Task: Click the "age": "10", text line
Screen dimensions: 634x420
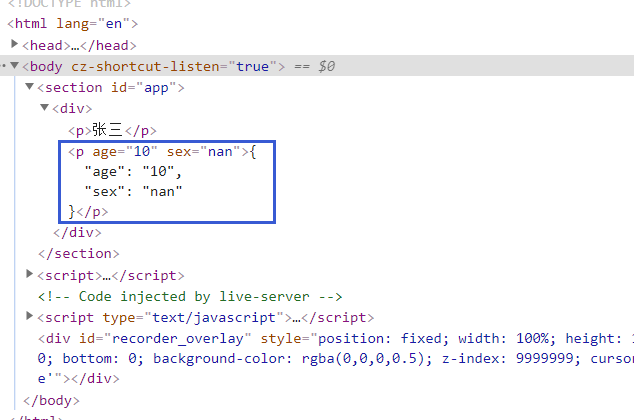Action: click(x=133, y=172)
